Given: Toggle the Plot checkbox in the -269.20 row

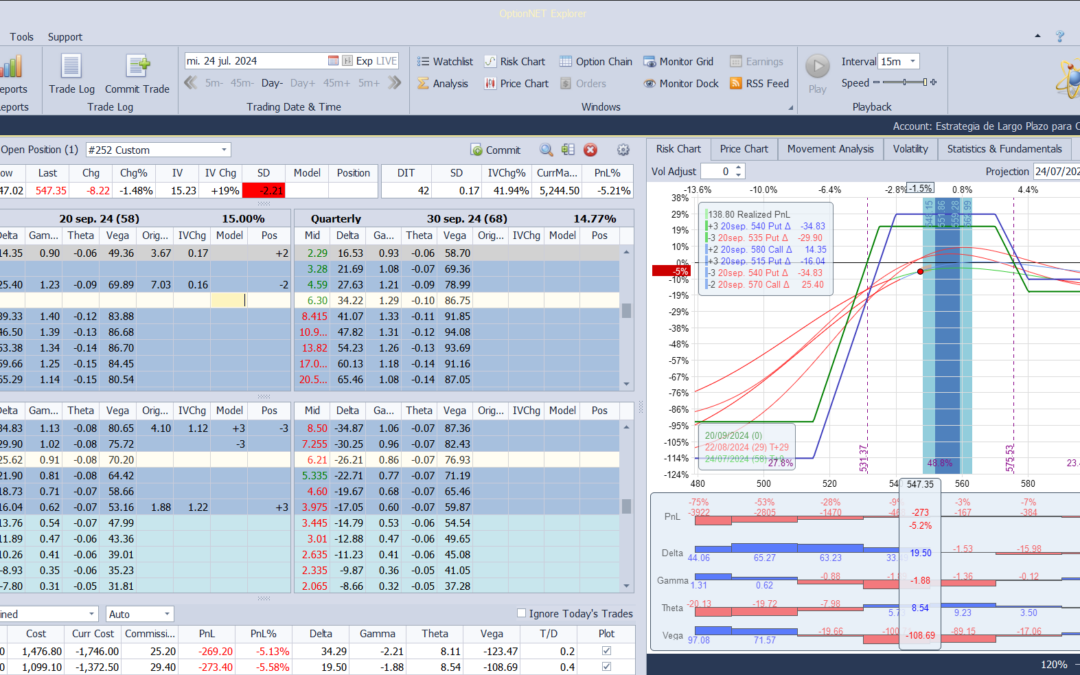Looking at the screenshot, I should pos(606,651).
